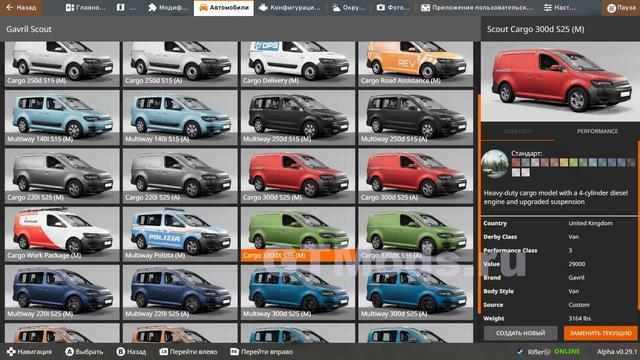Viewport: 640px width, 360px height.
Task: Open Приложения пользовательского интерфейса tab
Action: (476, 8)
